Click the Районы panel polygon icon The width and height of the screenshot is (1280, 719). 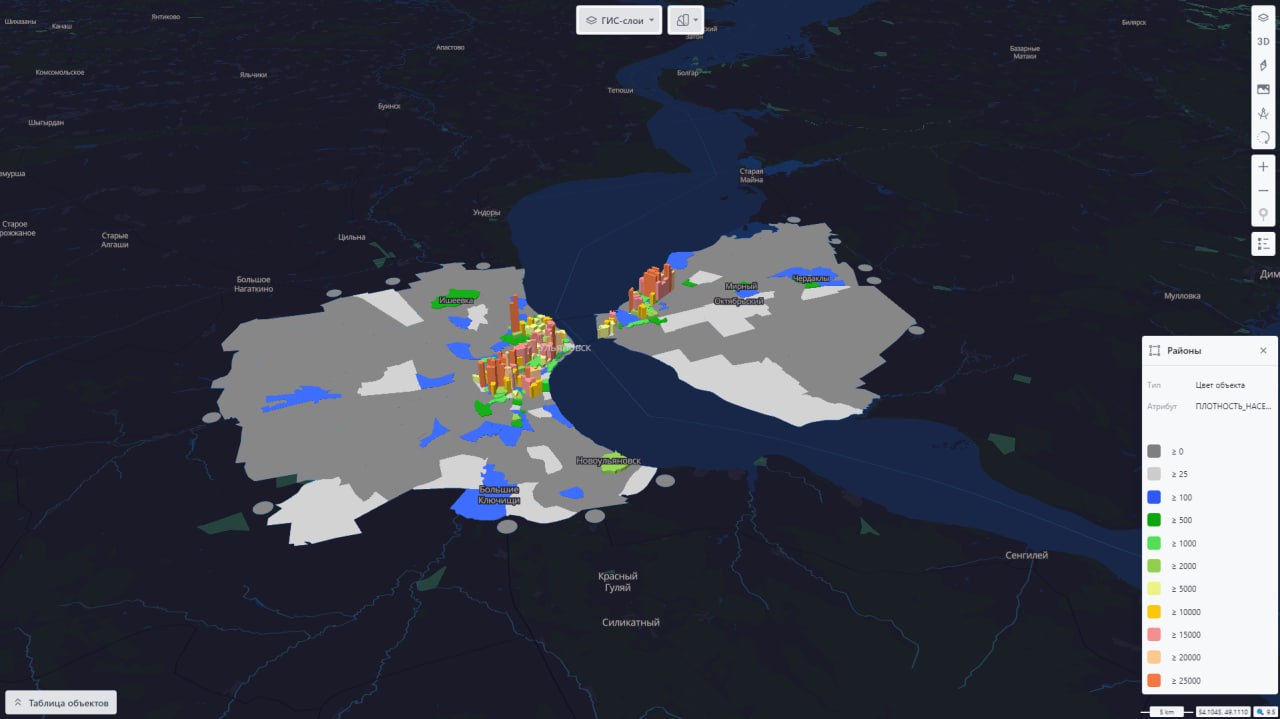click(x=1155, y=351)
